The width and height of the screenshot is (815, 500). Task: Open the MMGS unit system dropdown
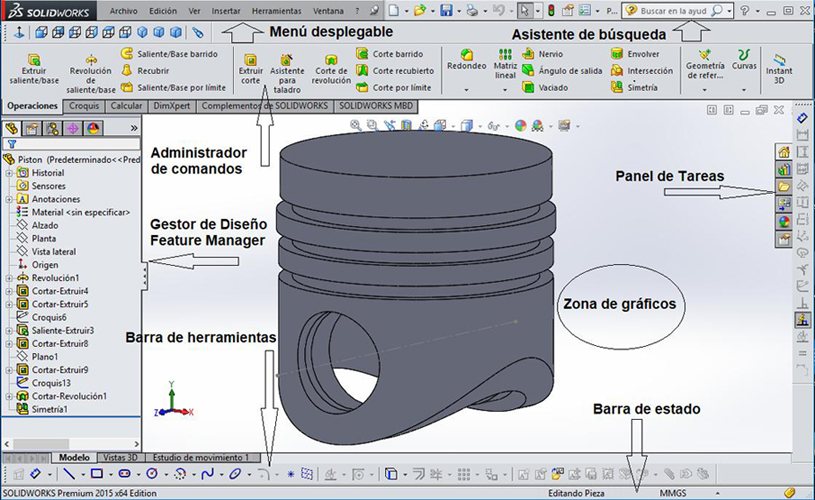click(673, 492)
